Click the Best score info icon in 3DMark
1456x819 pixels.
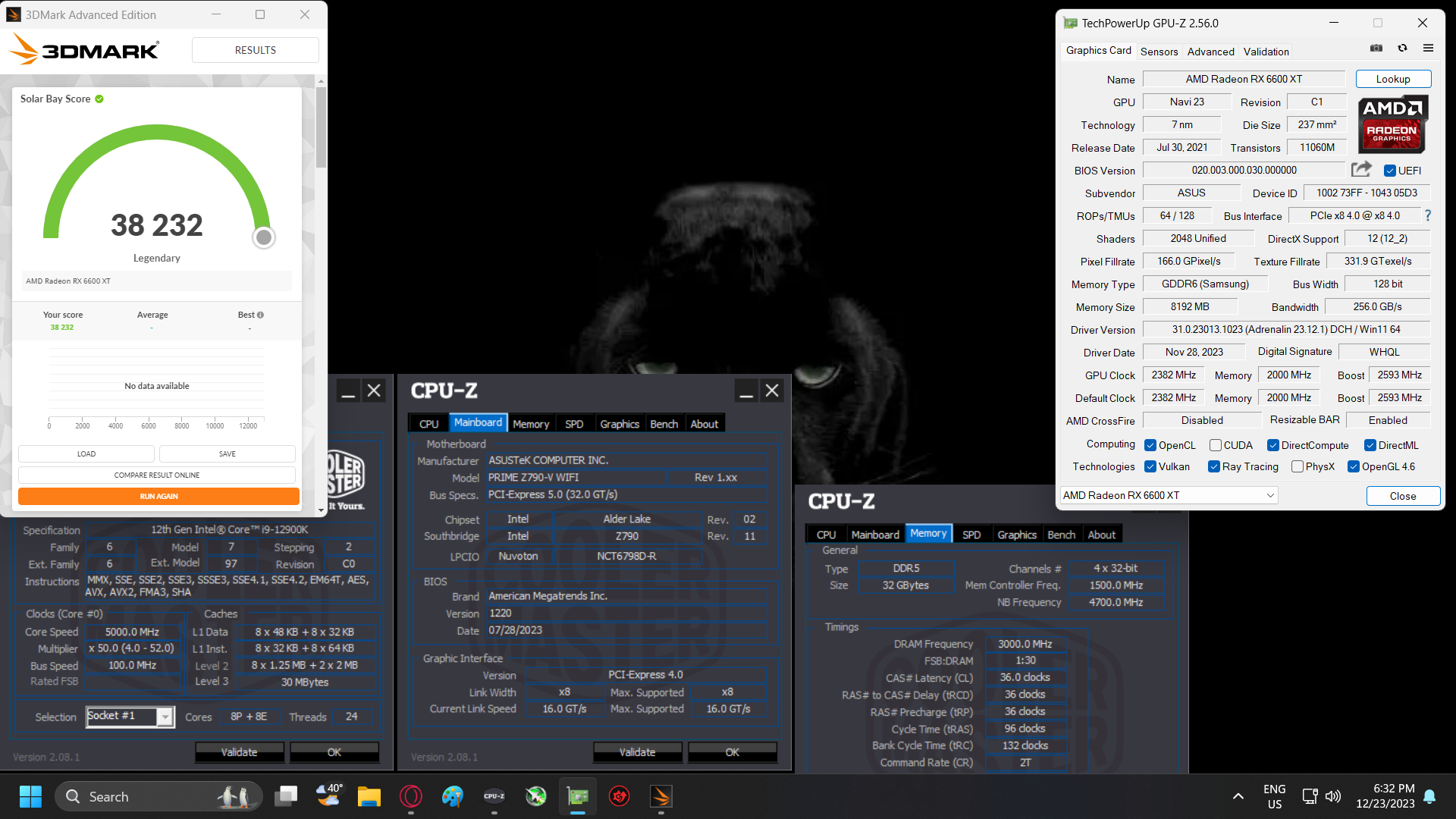(260, 315)
